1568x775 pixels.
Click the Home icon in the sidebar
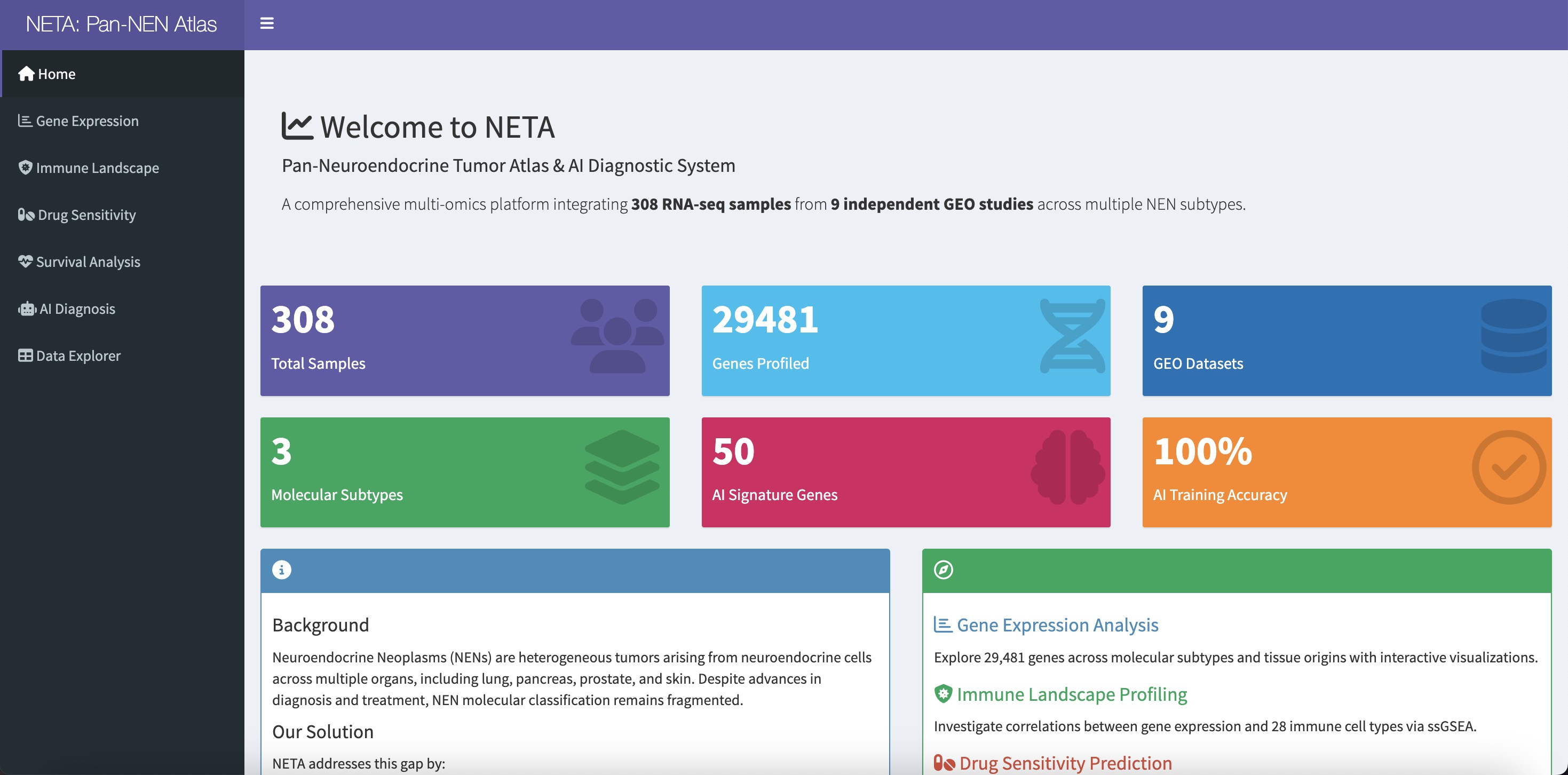coord(26,73)
